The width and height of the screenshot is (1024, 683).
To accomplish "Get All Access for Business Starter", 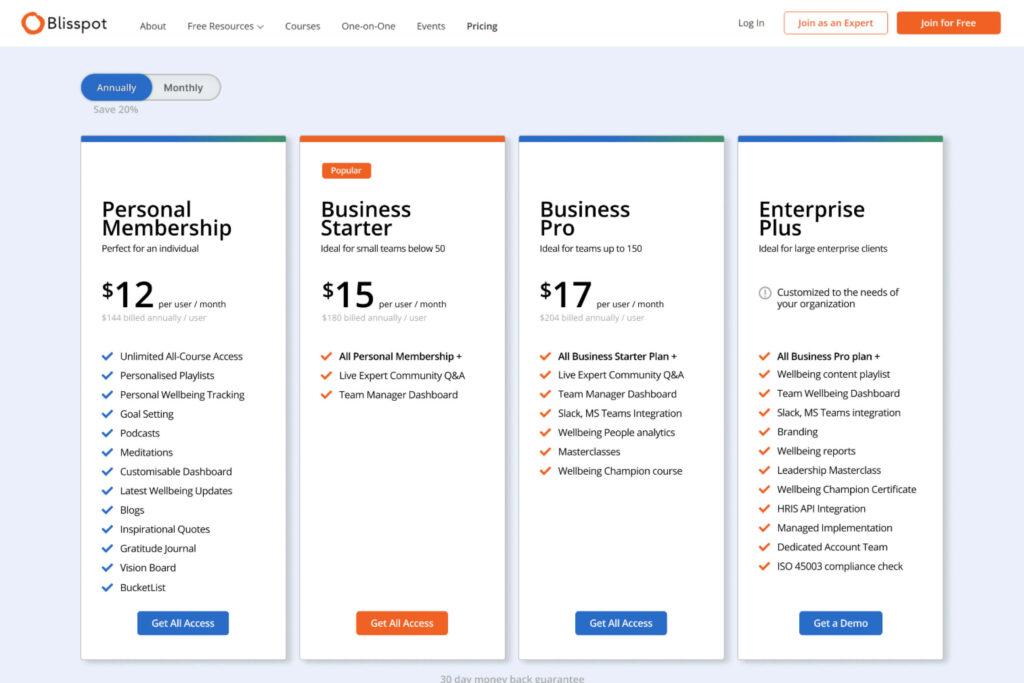I will [x=402, y=623].
